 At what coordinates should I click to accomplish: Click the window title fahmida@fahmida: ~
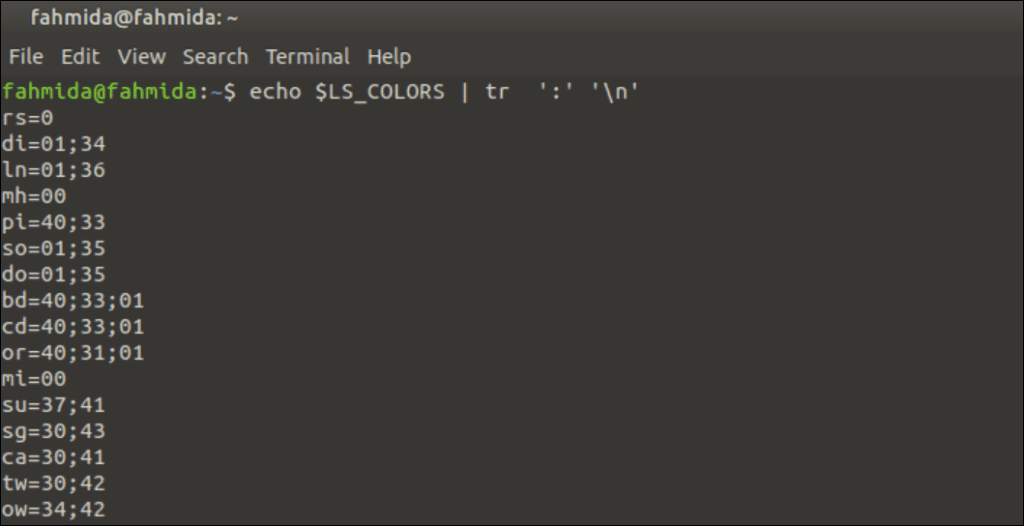(x=135, y=18)
